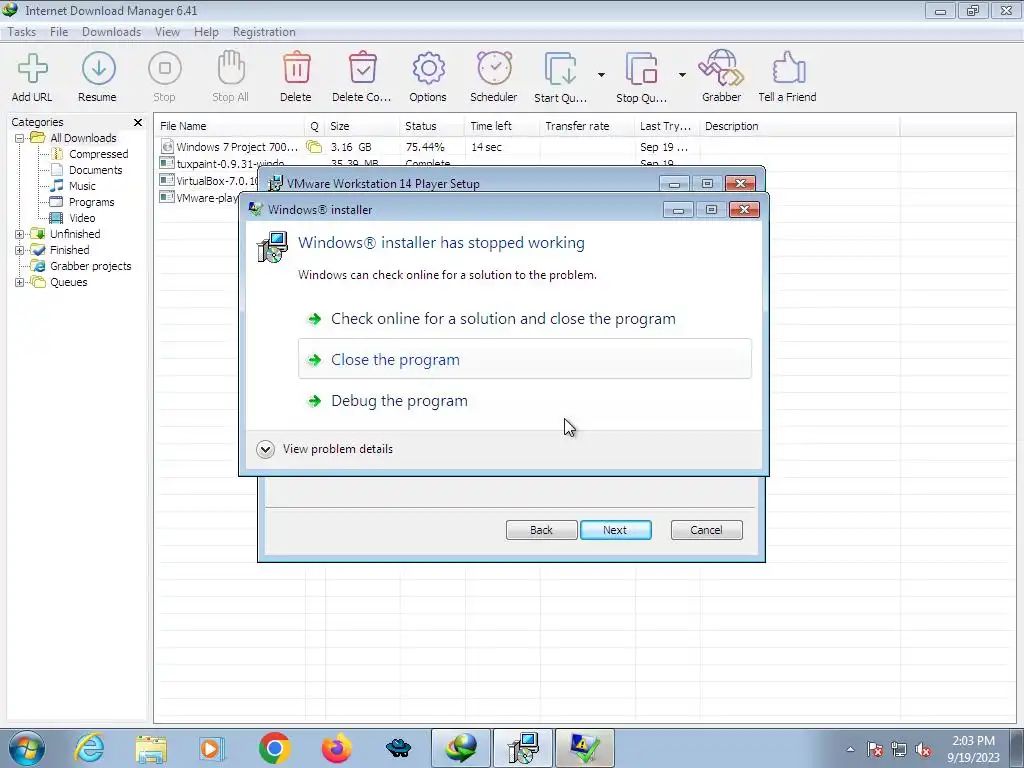The width and height of the screenshot is (1024, 768).
Task: Show hidden tray icons arrow
Action: pos(850,749)
